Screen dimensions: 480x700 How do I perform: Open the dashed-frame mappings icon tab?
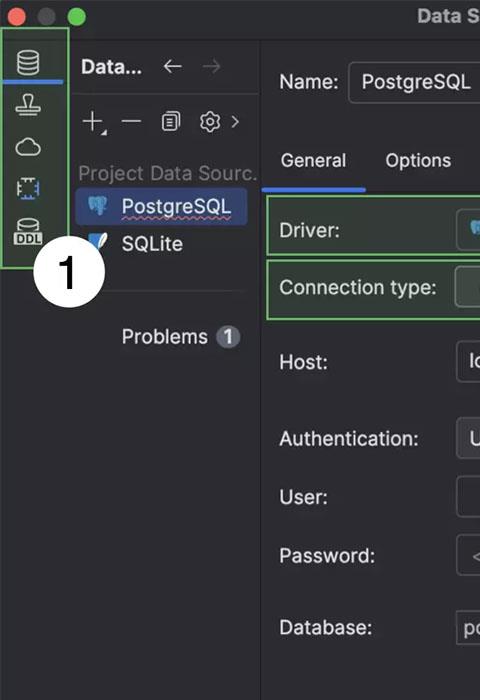click(x=28, y=188)
